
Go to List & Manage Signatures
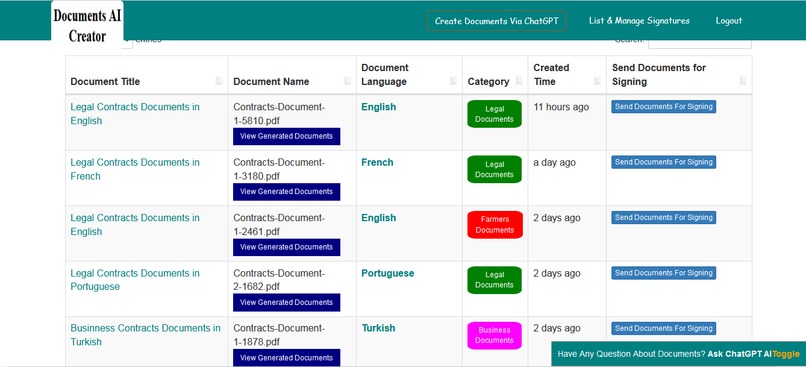[639, 21]
